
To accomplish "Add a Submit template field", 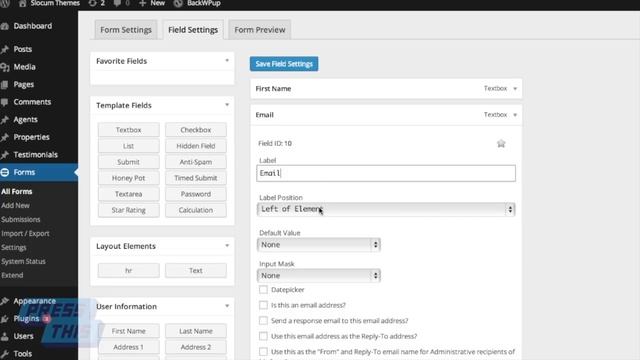I will tap(129, 162).
